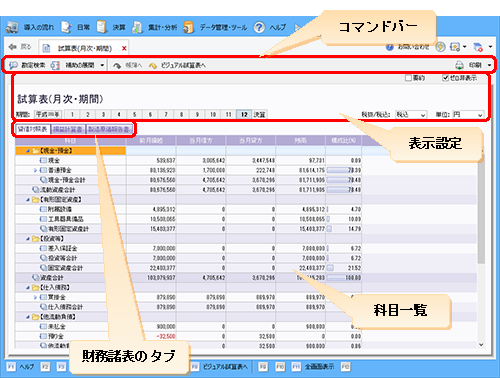
Task: Click the ヘルプ question mark icon
Action: pyautogui.click(x=259, y=27)
